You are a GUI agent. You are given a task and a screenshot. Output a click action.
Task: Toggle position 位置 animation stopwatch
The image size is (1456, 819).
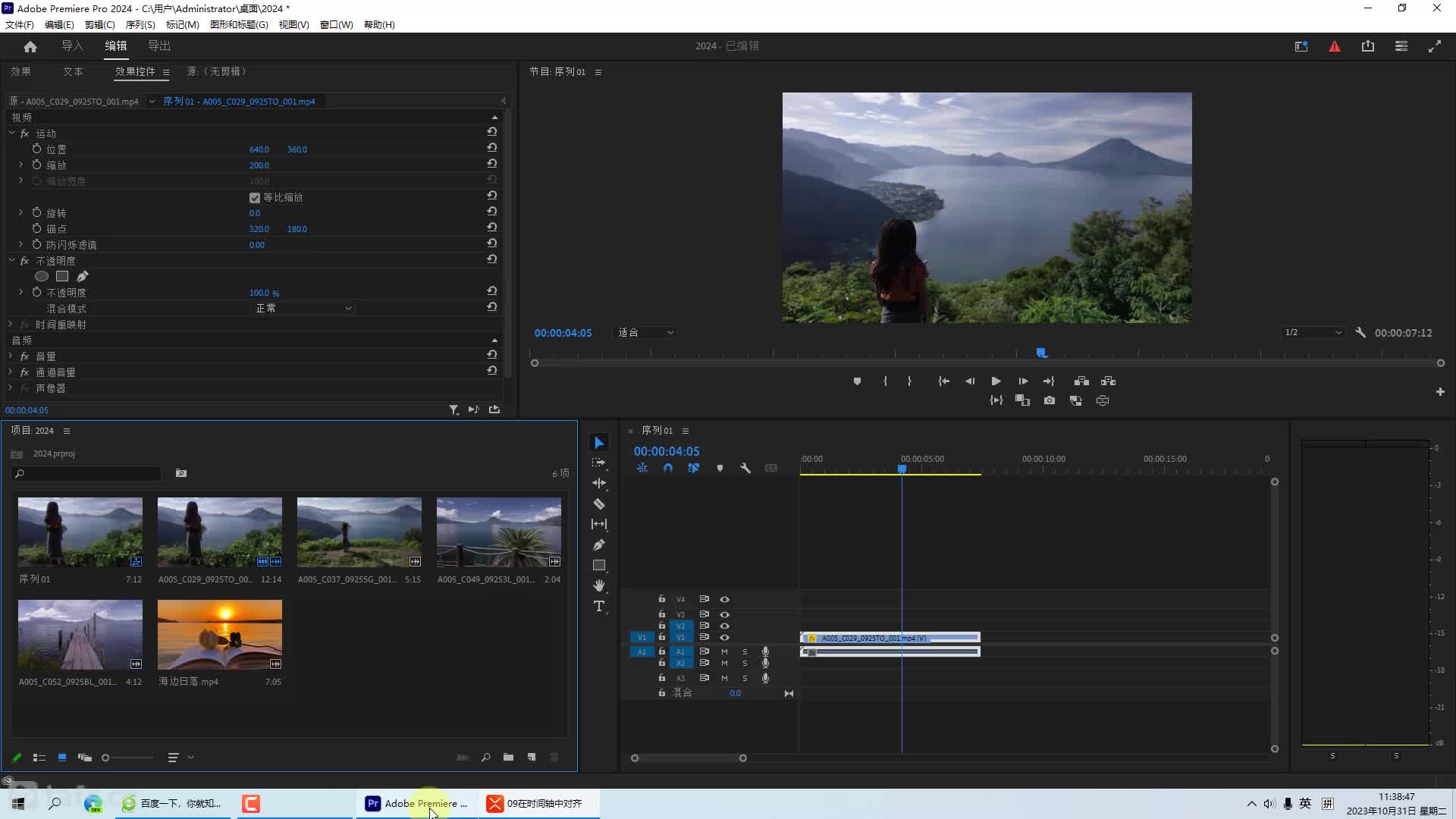(x=36, y=149)
